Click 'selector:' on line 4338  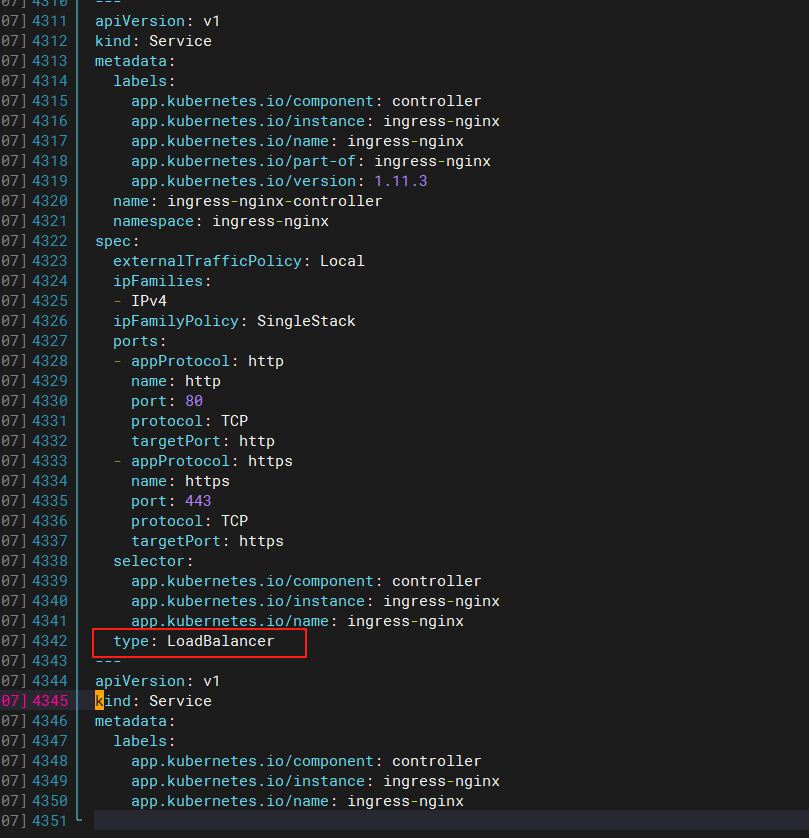[153, 561]
